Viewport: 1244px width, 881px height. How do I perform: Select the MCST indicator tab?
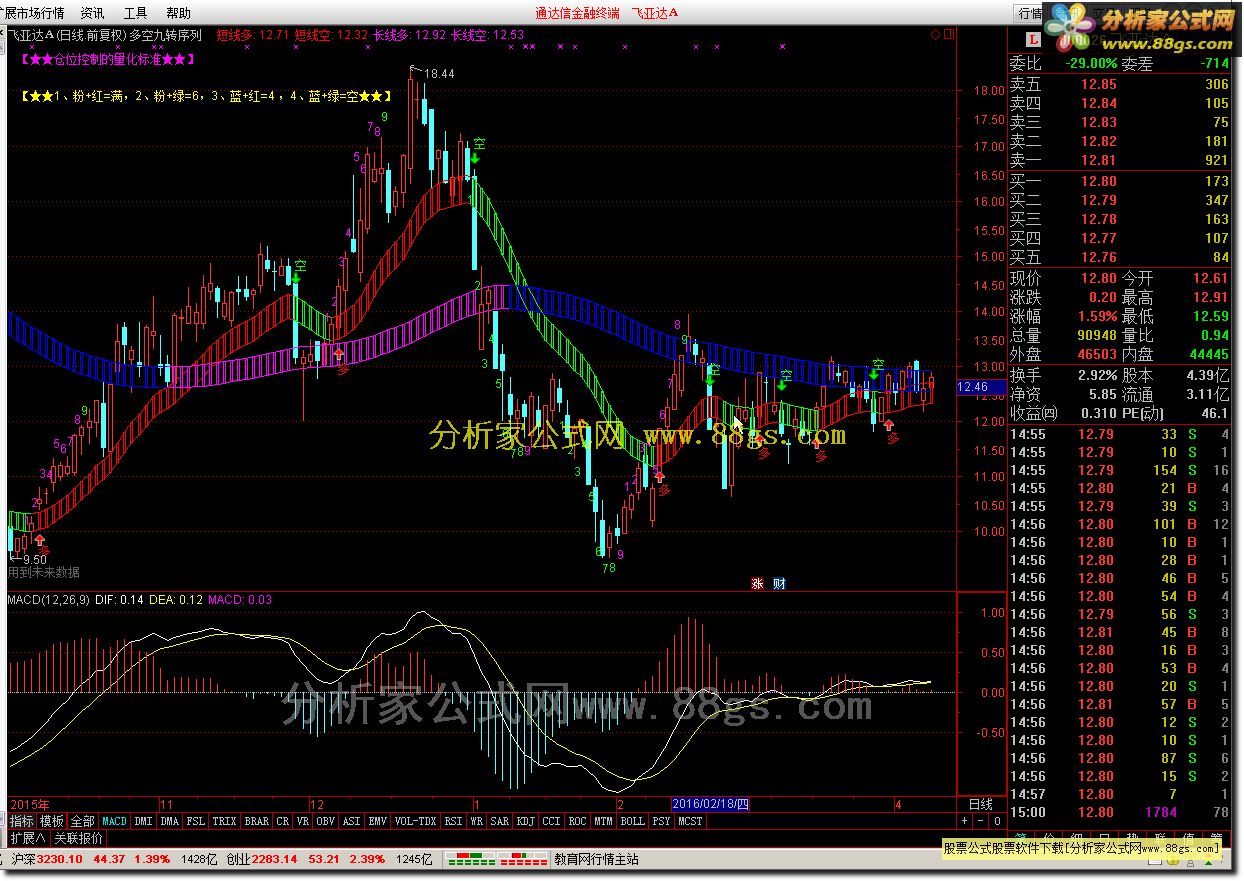click(690, 821)
